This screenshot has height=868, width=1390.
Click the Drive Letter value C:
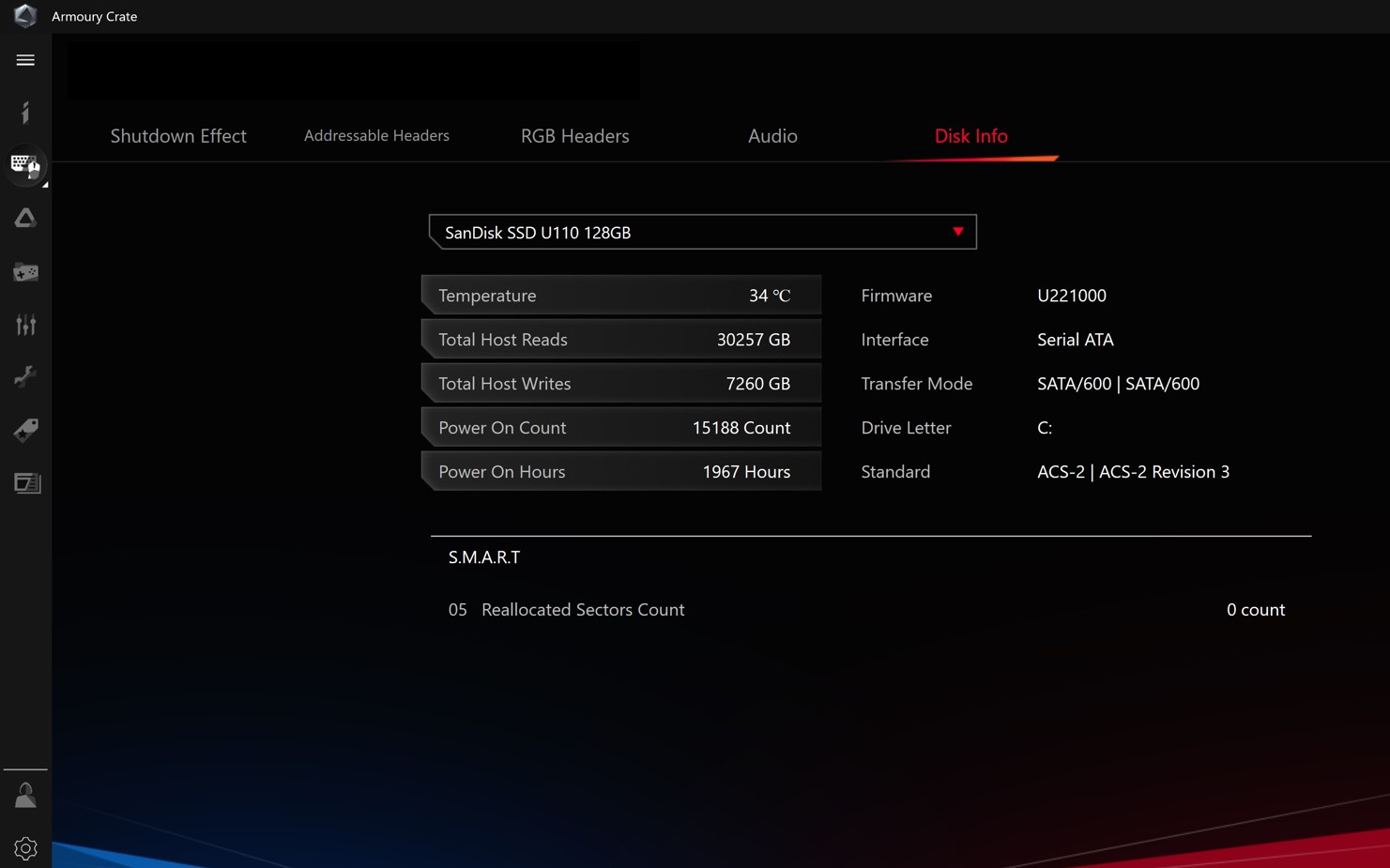point(1045,428)
